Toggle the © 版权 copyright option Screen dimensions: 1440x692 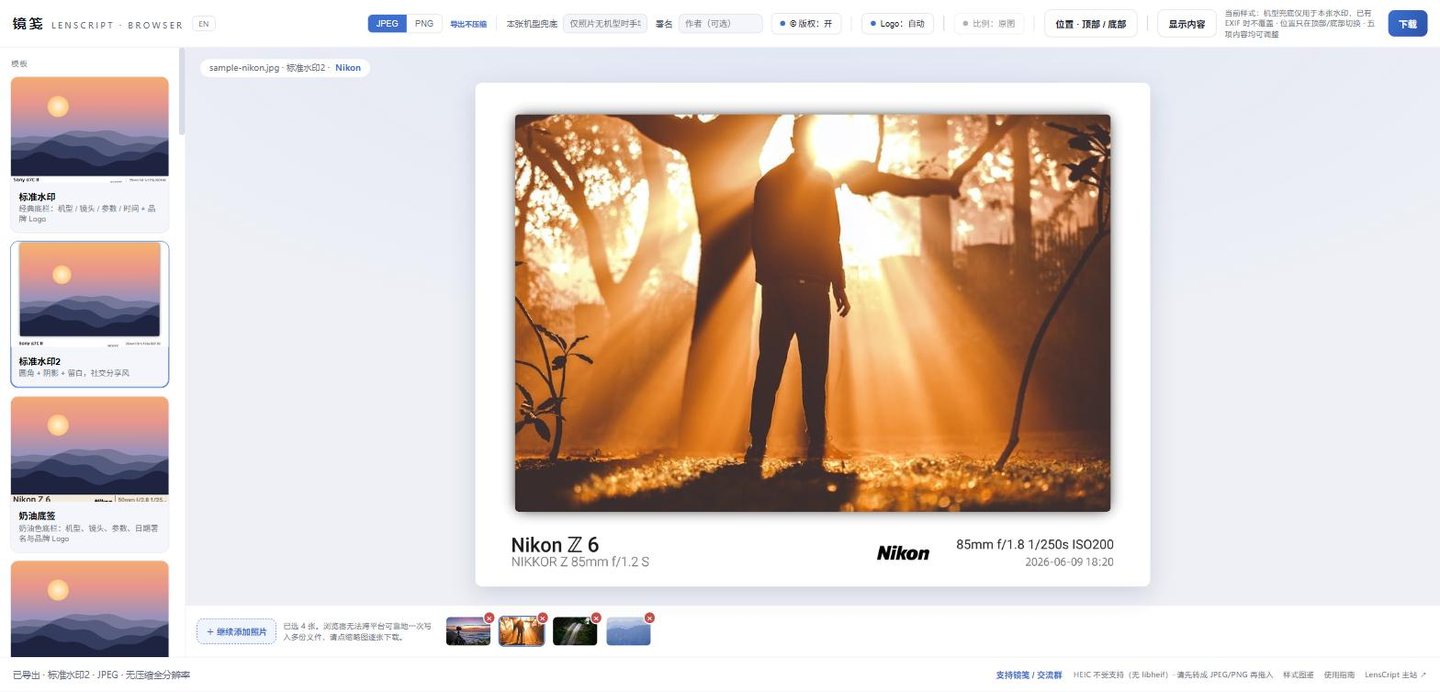coord(806,23)
